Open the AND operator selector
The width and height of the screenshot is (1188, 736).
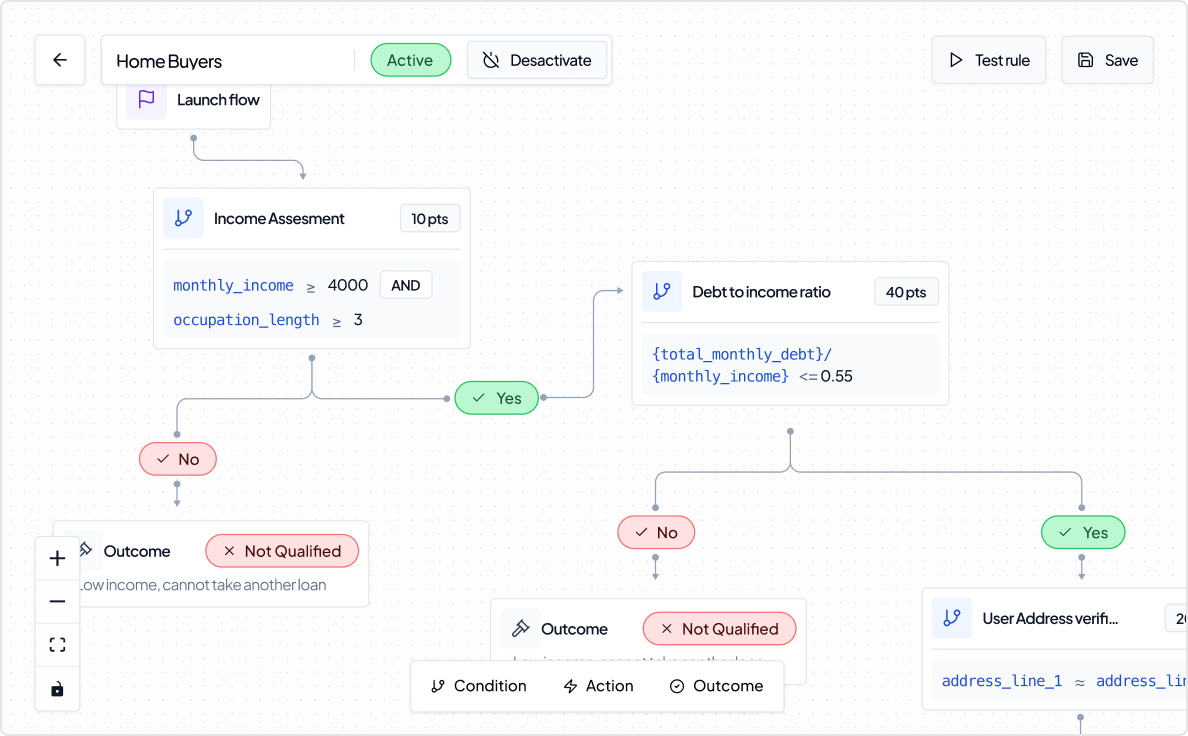point(406,284)
